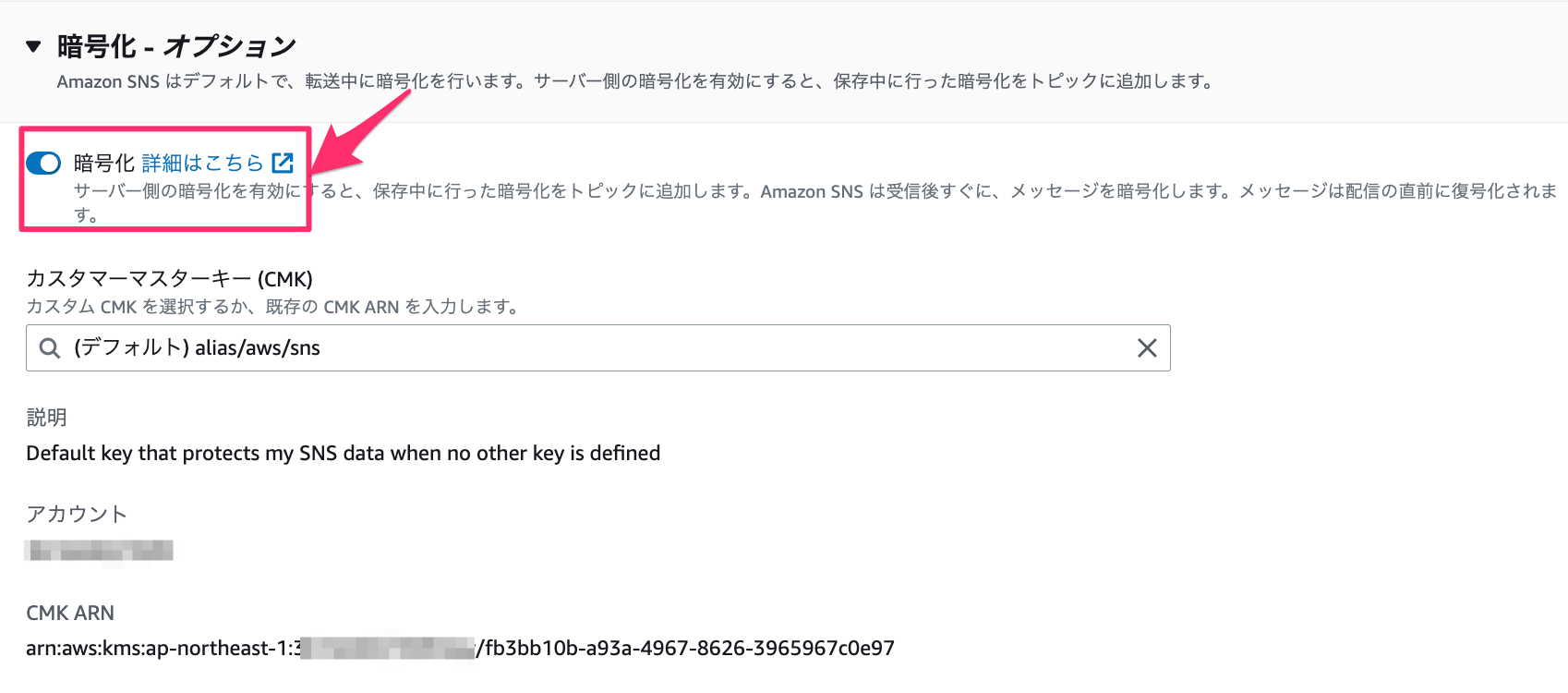Click the カスタマーマスターキー (CMK) field label
Screen dimensions: 1568x693
click(x=169, y=279)
